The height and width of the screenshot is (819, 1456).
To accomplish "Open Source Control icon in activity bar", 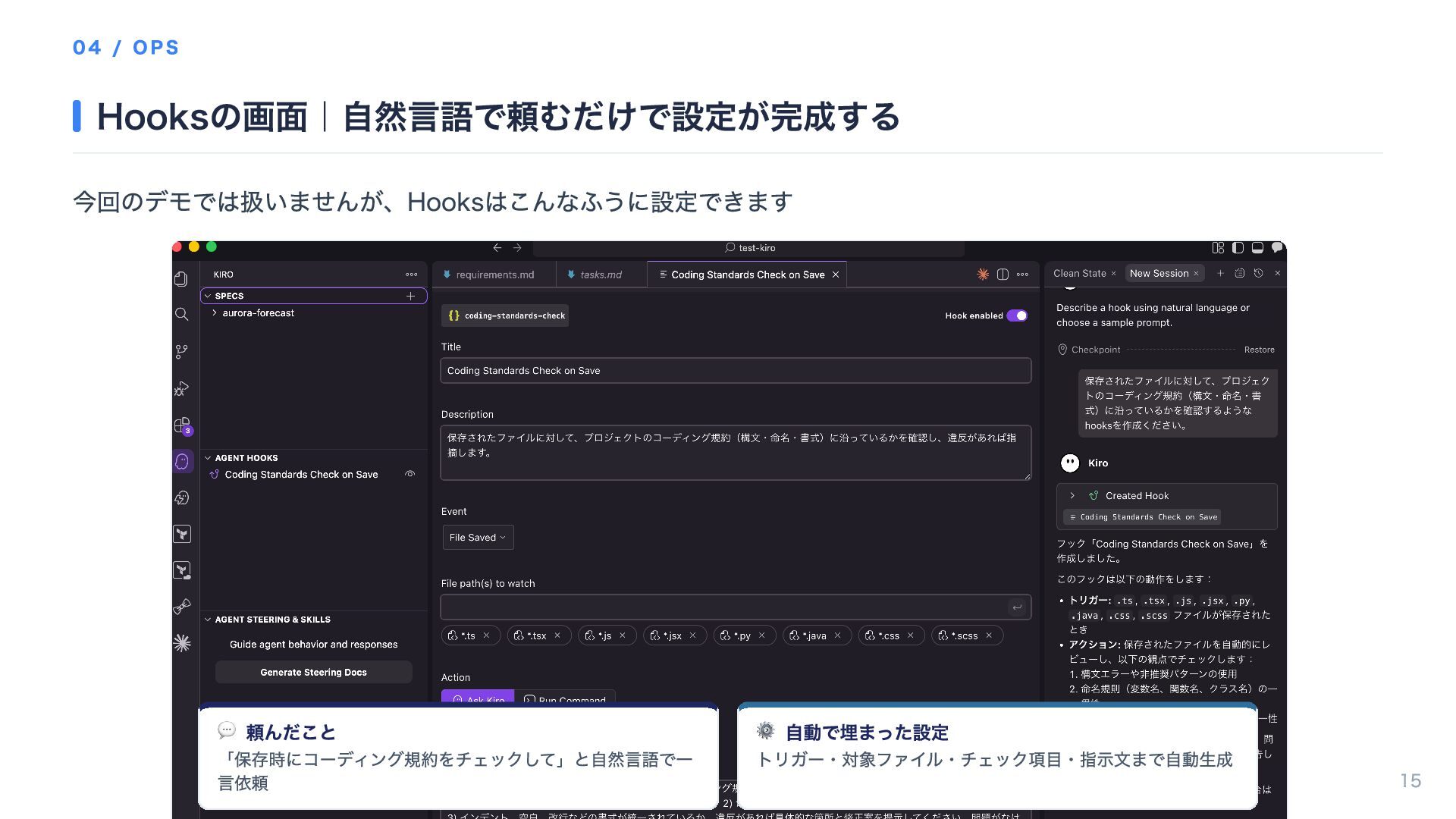I will [181, 351].
